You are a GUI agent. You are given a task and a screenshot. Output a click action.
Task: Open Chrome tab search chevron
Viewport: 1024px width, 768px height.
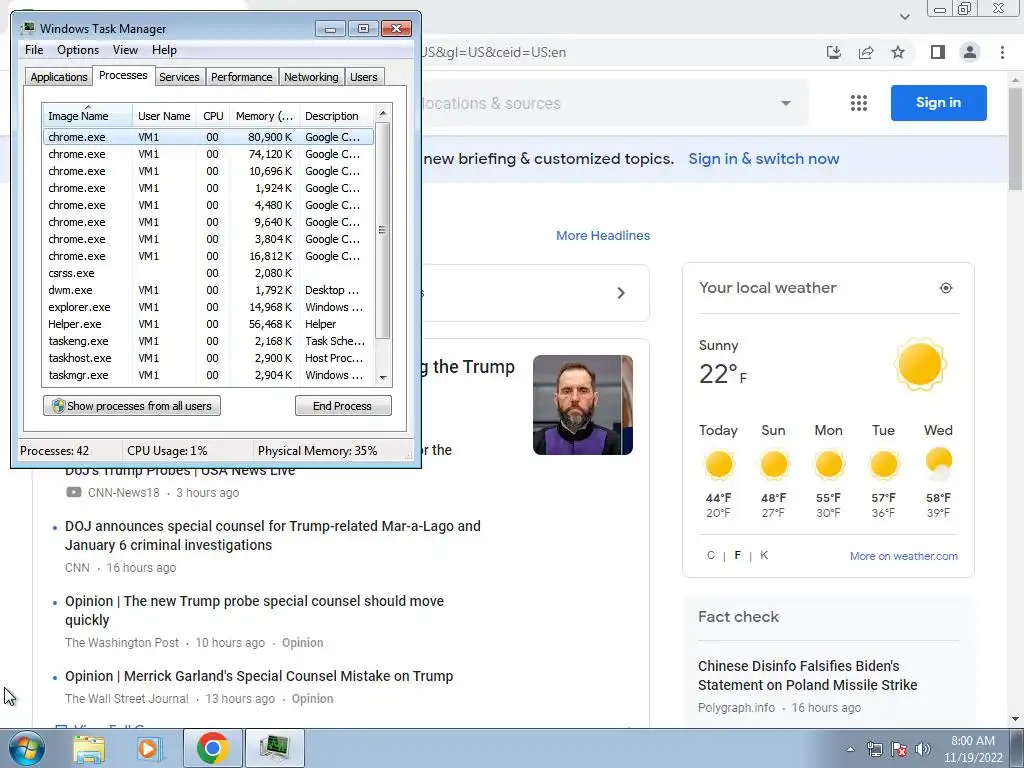point(904,16)
